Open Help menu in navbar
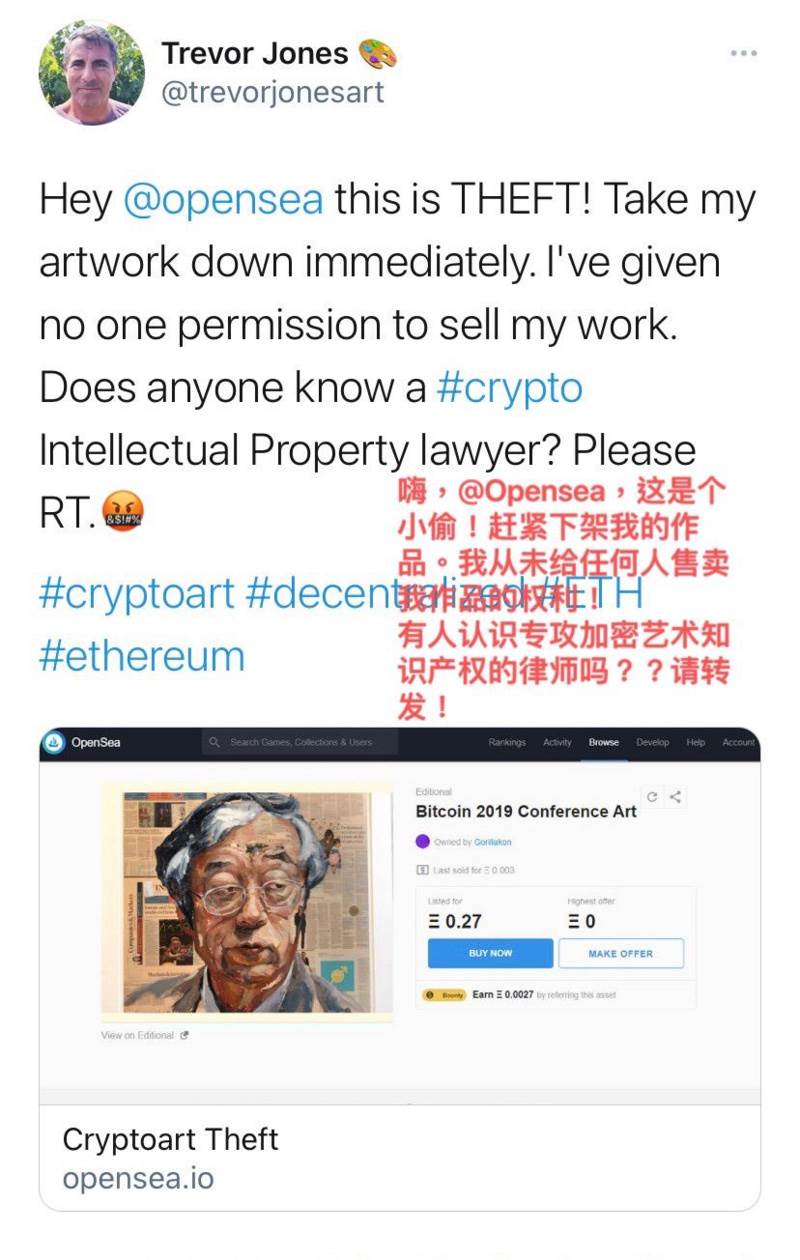The image size is (800, 1260). (696, 742)
